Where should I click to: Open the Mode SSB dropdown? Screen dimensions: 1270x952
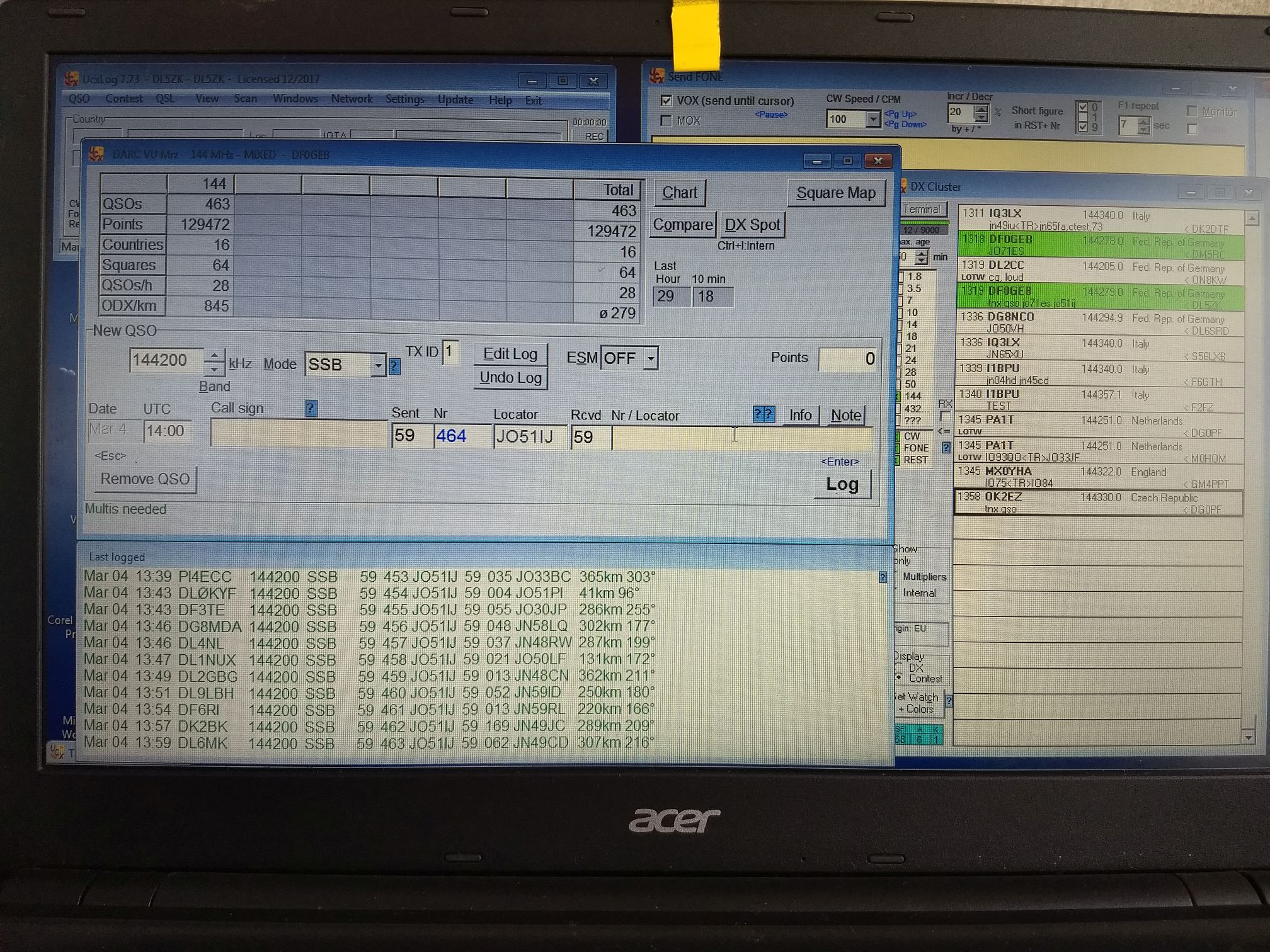377,365
